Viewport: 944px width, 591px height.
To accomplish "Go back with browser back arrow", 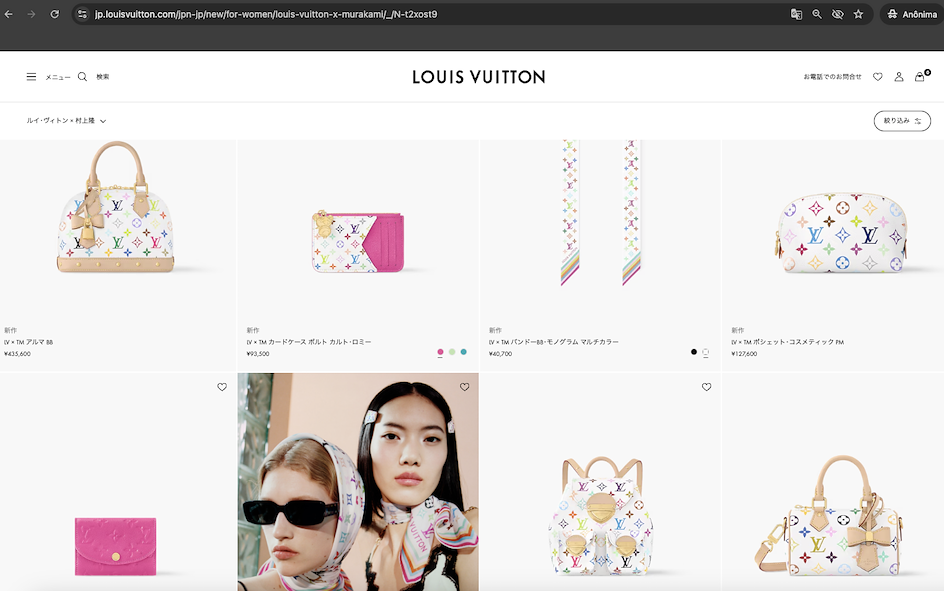I will [x=8, y=14].
